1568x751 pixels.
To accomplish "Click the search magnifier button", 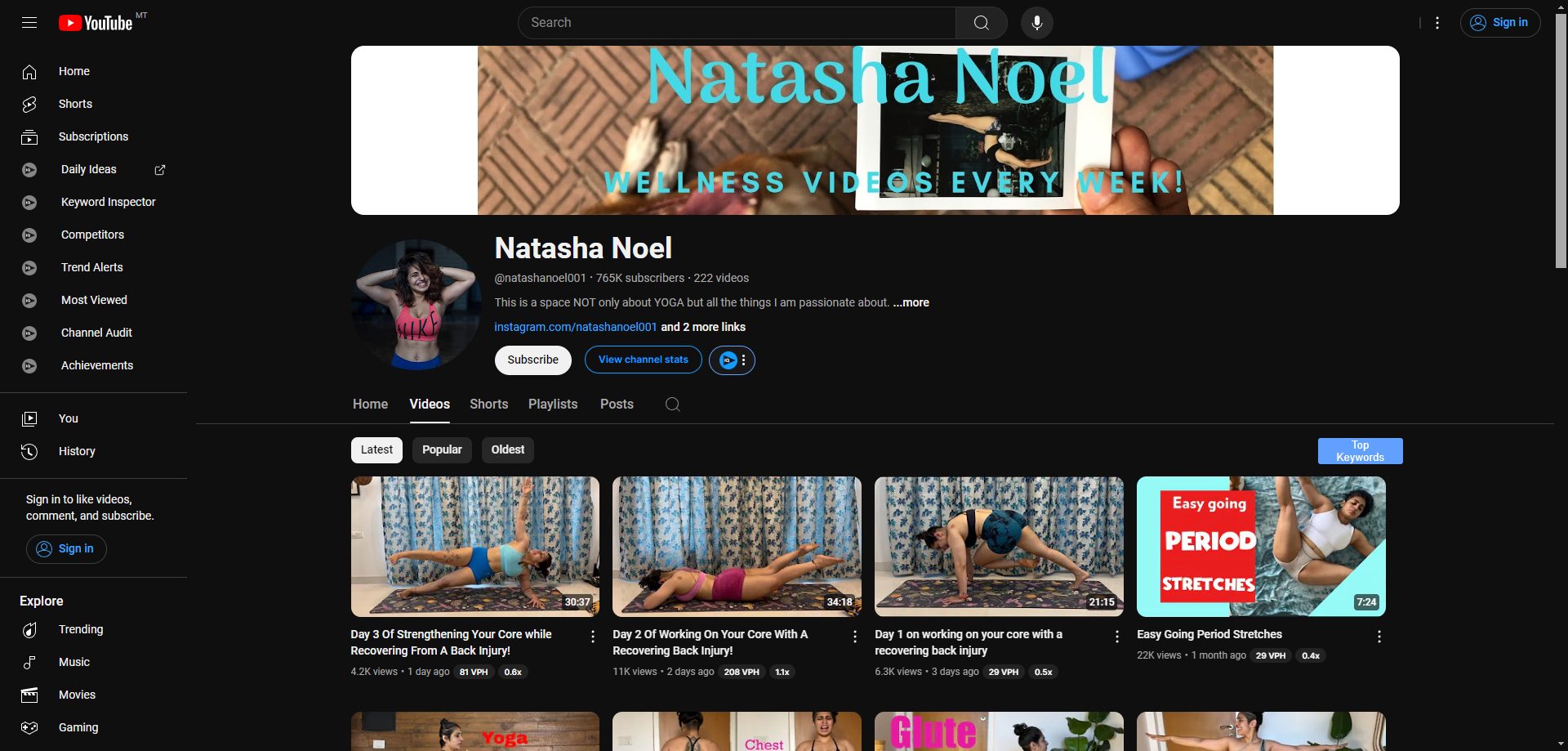I will click(x=981, y=23).
